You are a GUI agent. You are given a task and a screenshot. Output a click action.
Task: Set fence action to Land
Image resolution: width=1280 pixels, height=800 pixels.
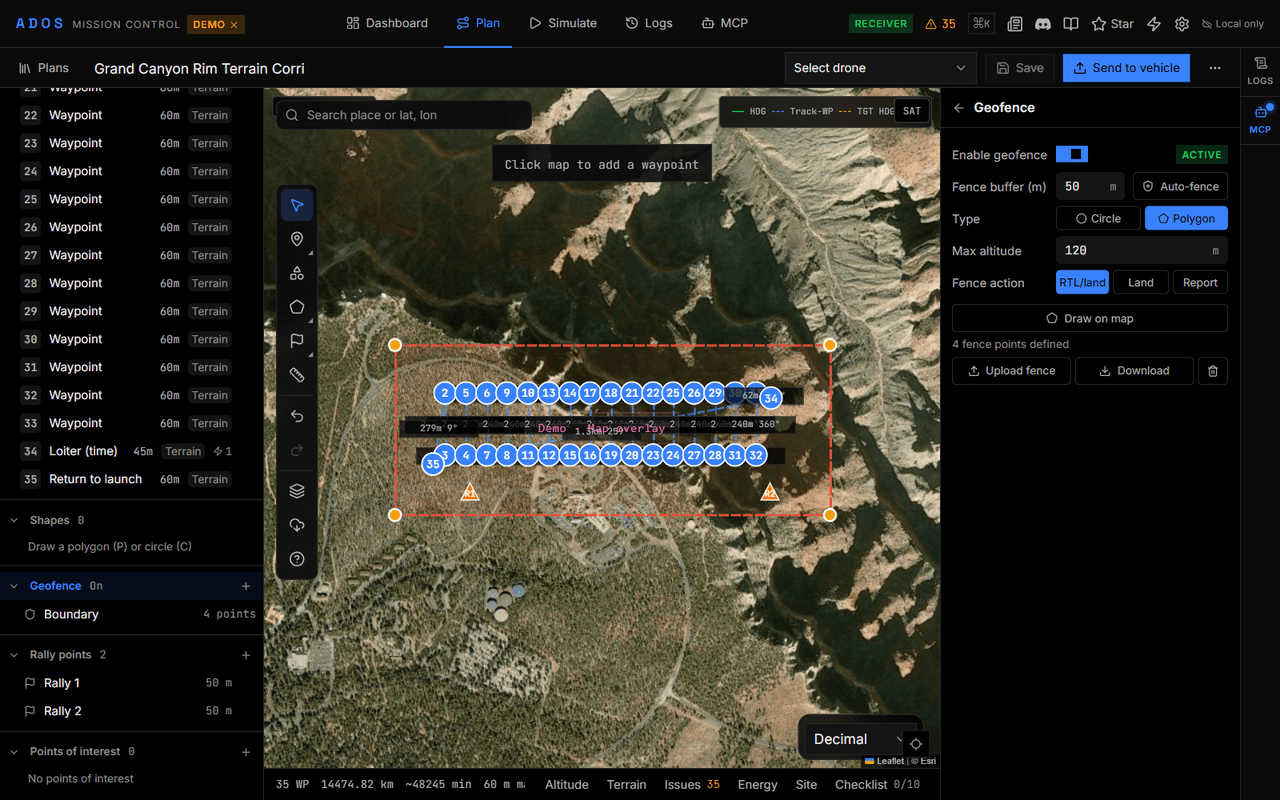[x=1141, y=283]
